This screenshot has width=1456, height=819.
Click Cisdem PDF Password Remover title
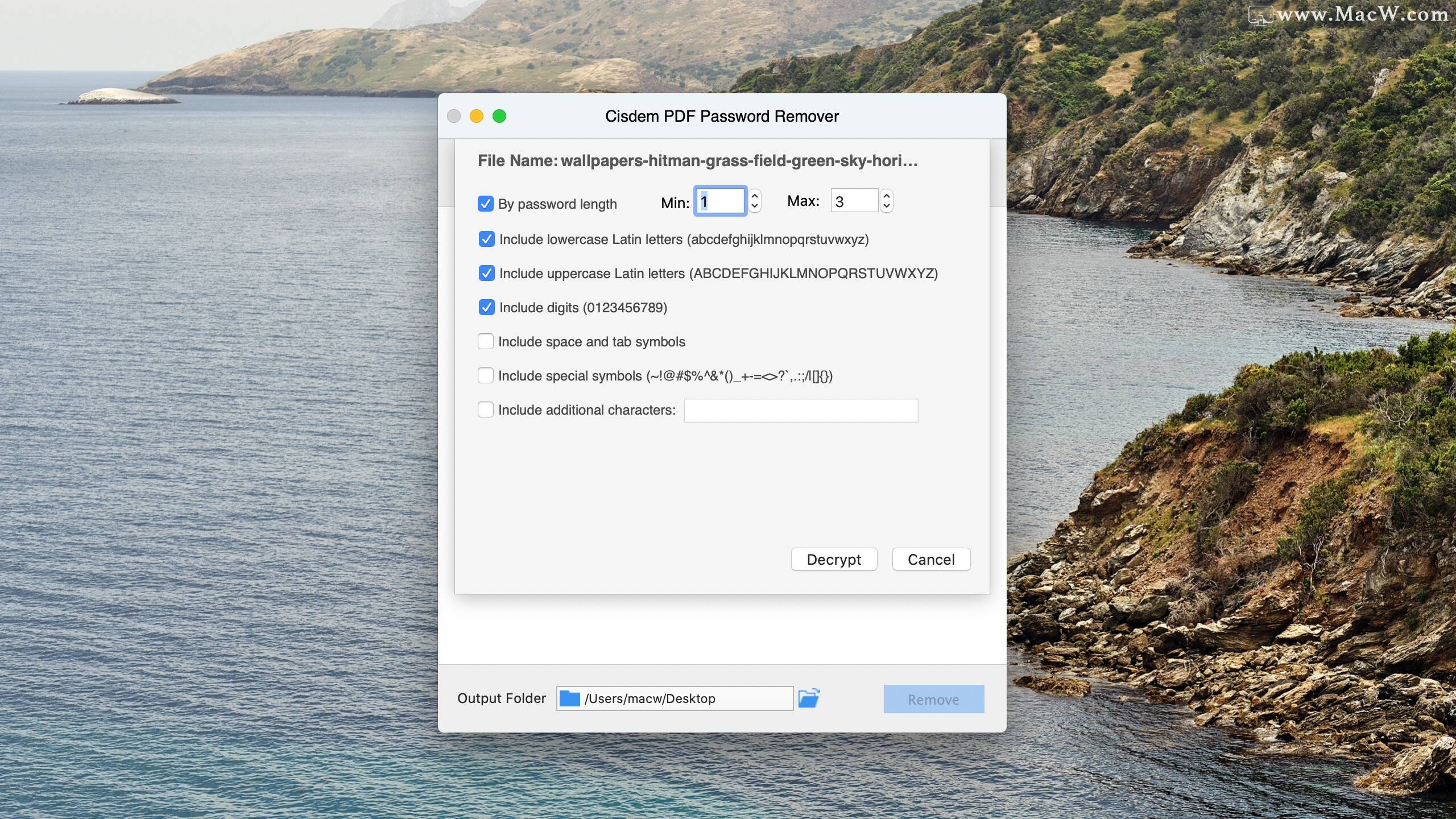(x=722, y=117)
